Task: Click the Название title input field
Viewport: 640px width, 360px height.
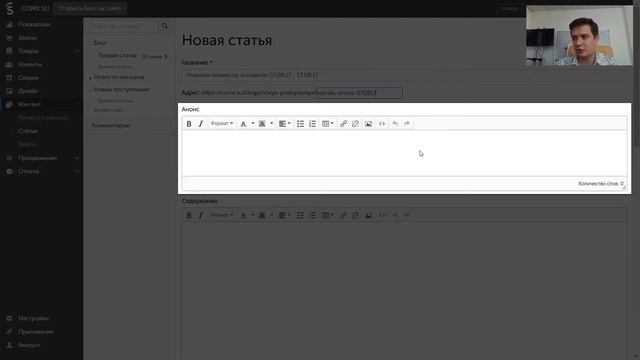Action: click(404, 75)
